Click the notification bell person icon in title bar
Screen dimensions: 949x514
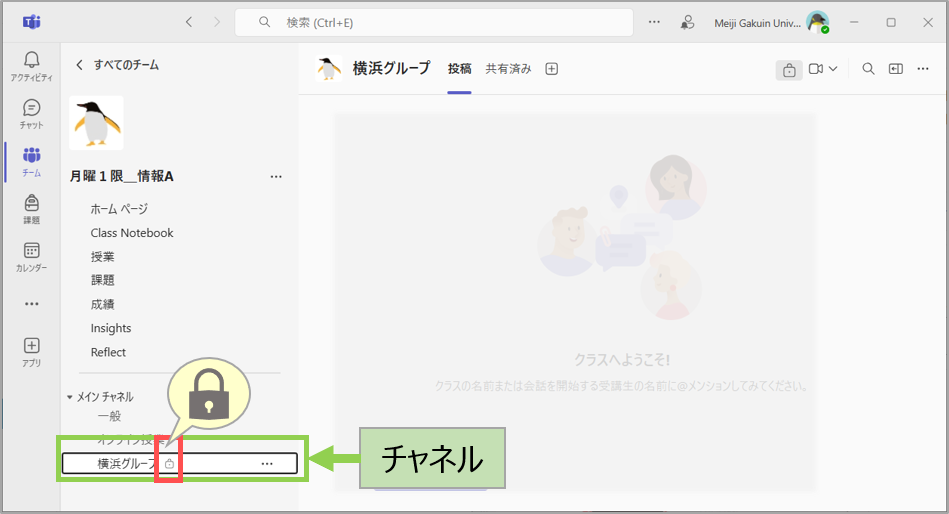[x=687, y=22]
